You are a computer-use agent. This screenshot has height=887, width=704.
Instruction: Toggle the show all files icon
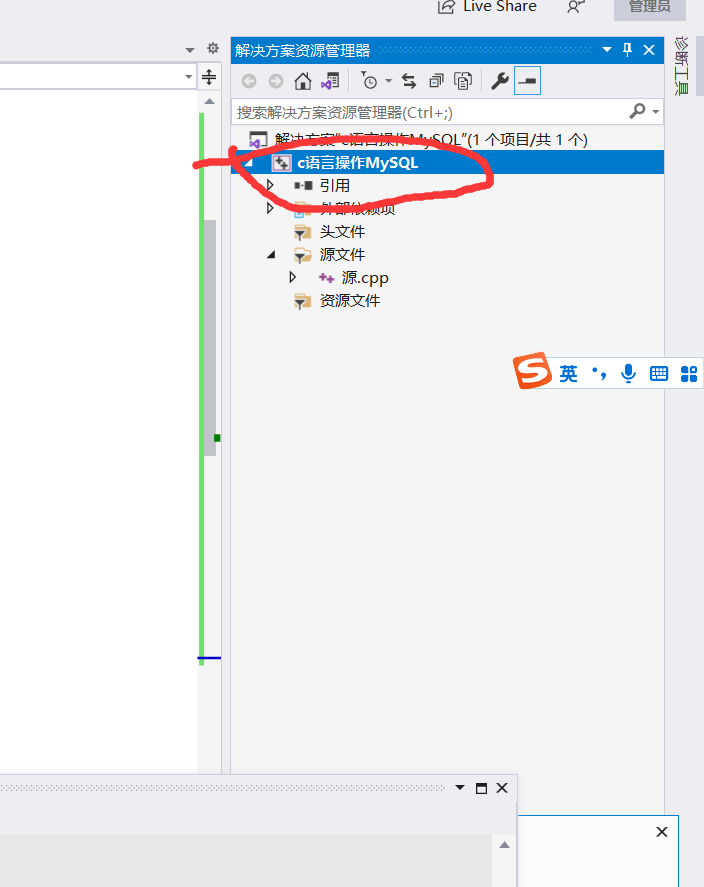[x=463, y=81]
